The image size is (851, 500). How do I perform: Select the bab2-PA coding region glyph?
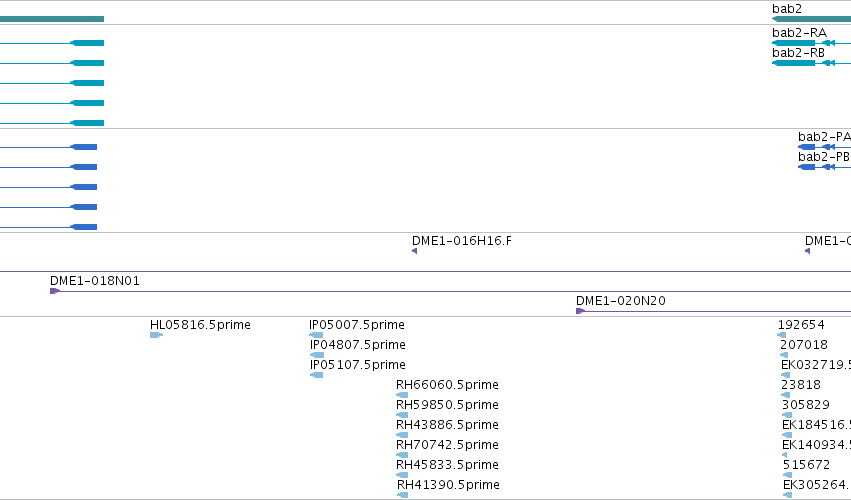point(806,147)
